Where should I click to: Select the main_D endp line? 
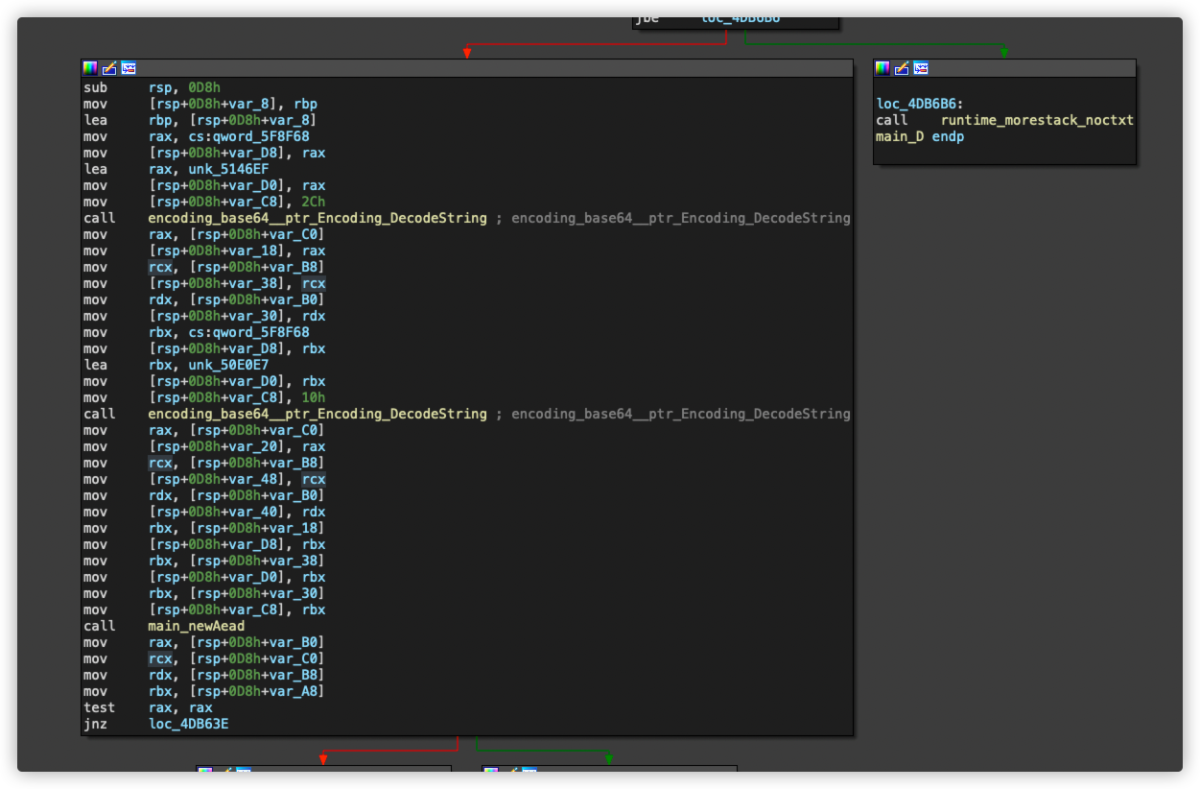(919, 137)
